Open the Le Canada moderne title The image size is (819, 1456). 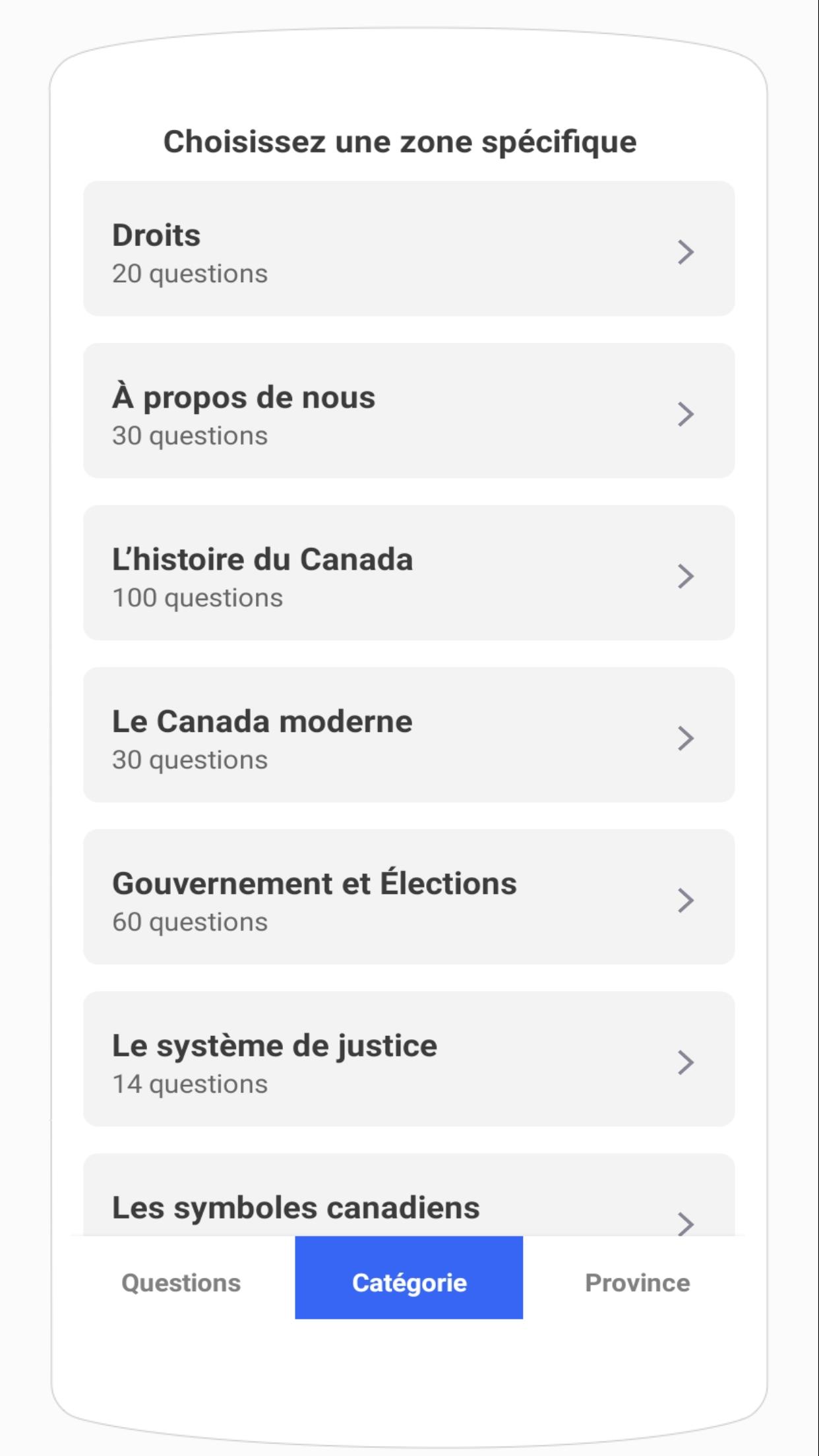262,721
